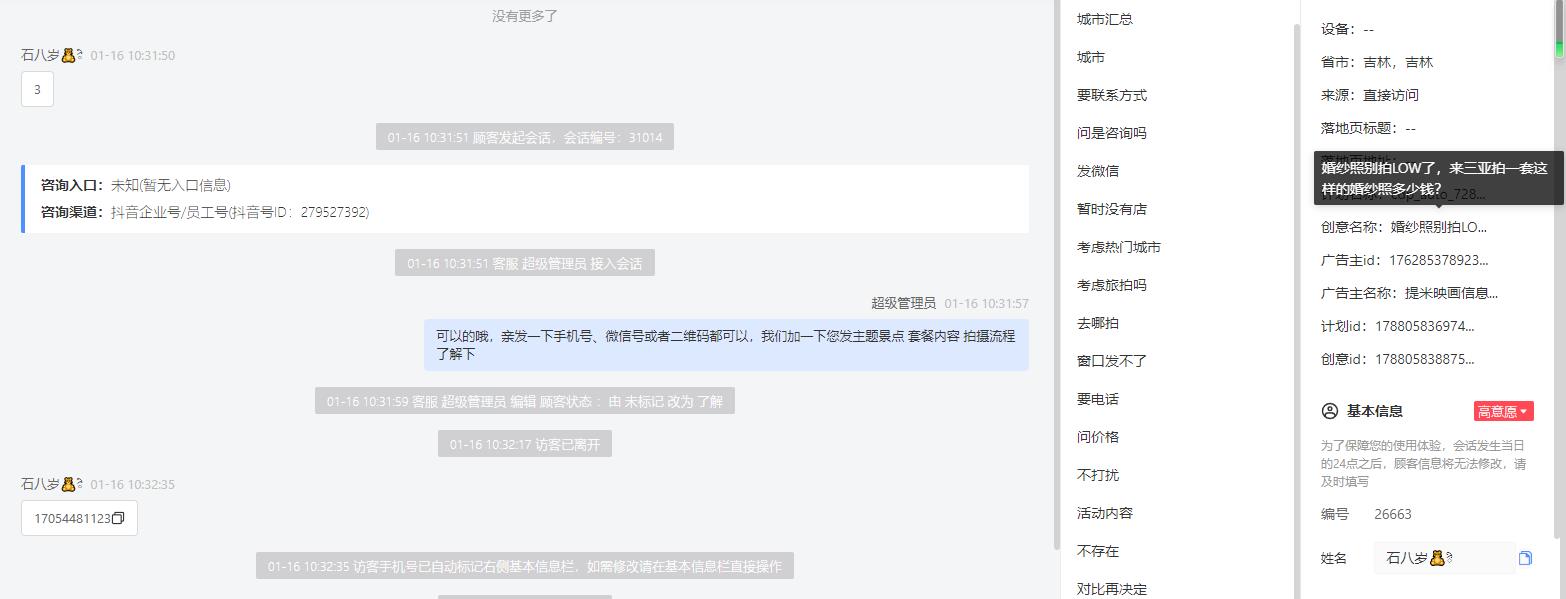
Task: Click the 姓名 input field
Action: pos(1445,558)
